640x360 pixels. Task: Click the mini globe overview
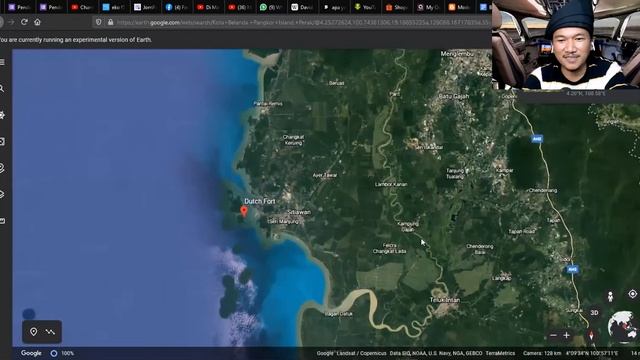tap(622, 327)
